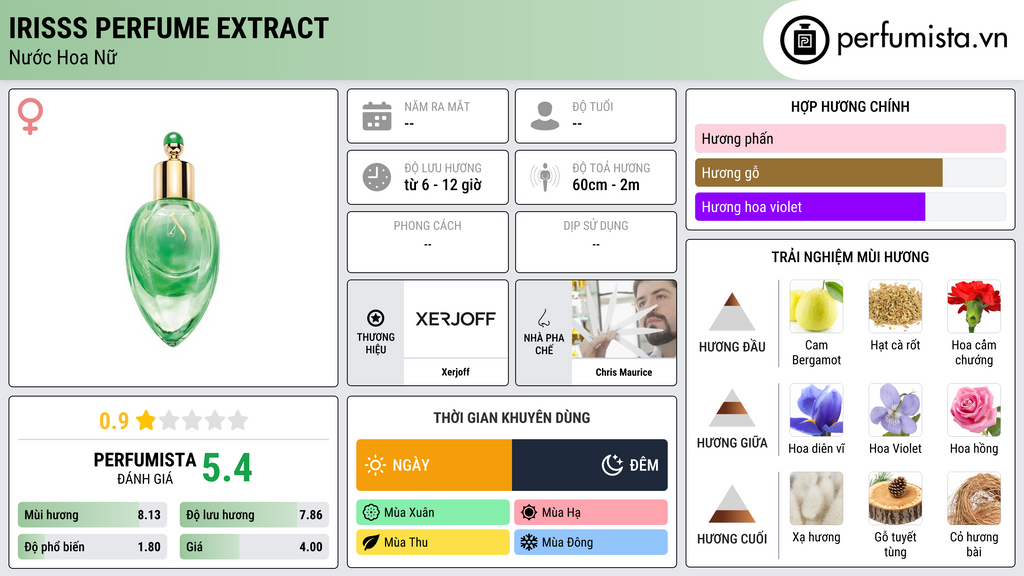Screen dimensions: 1024x576
Task: Click the clock icon for Độ lưu hương
Action: 377,177
